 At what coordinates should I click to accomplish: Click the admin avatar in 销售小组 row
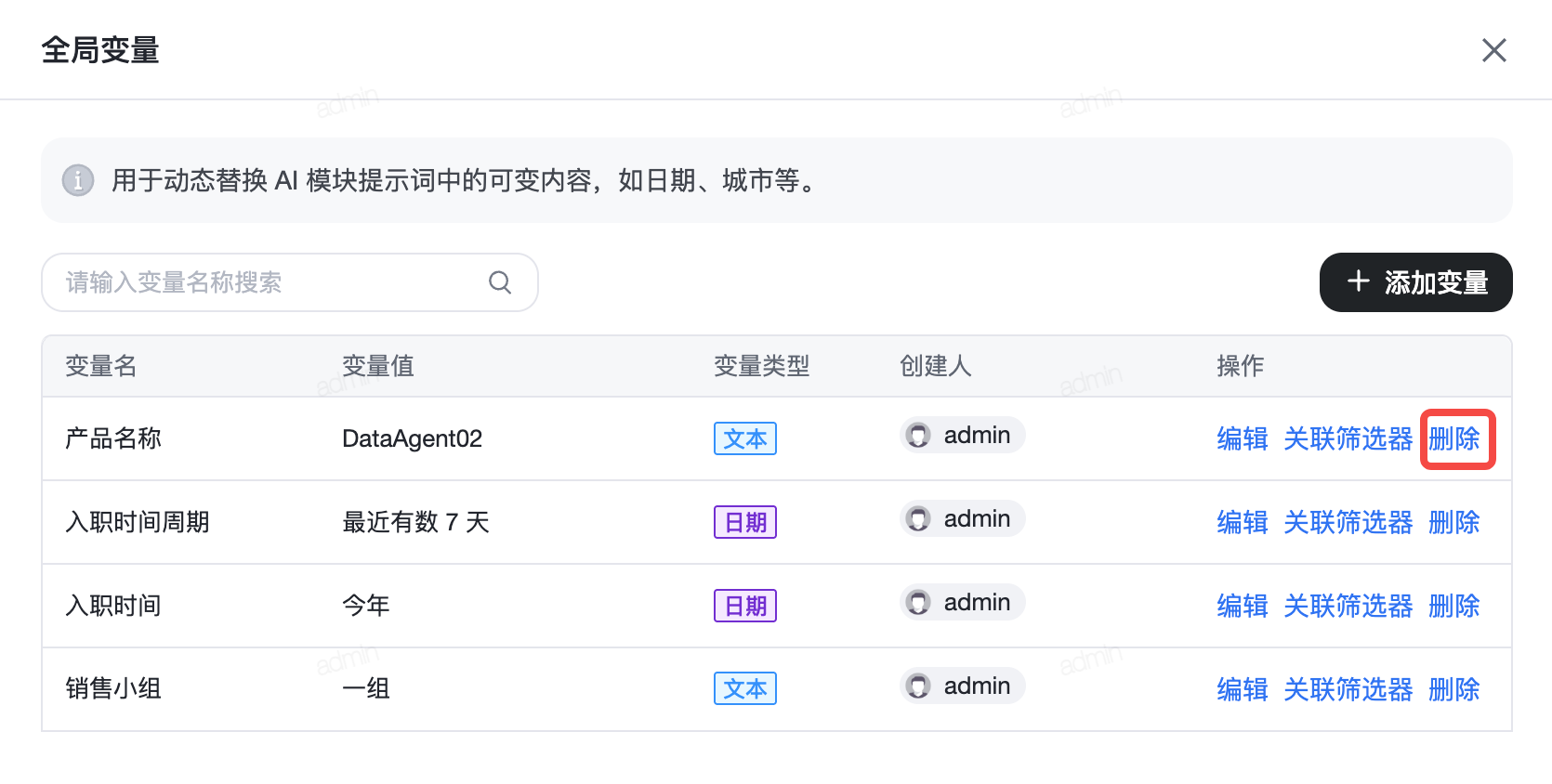point(918,686)
